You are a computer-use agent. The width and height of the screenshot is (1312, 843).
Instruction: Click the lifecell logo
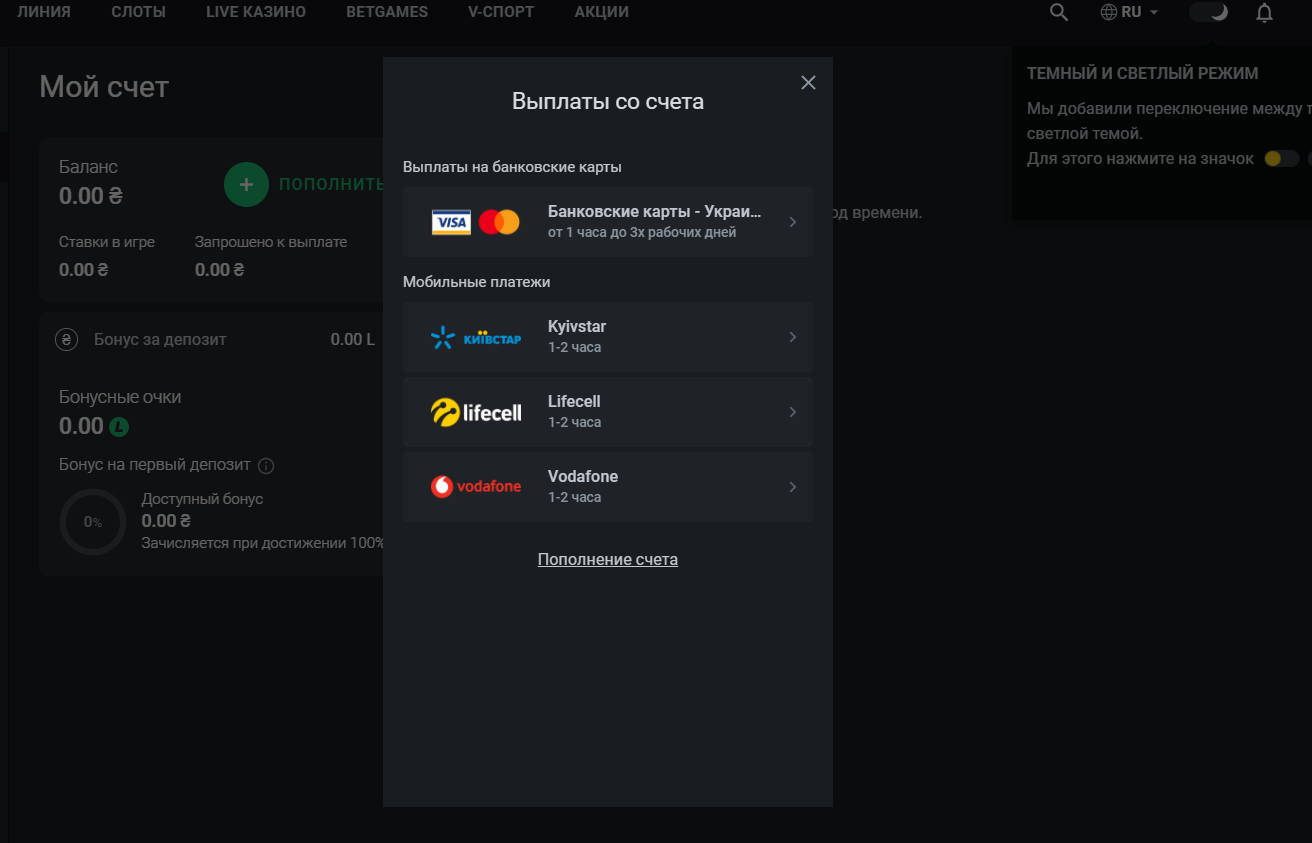476,412
